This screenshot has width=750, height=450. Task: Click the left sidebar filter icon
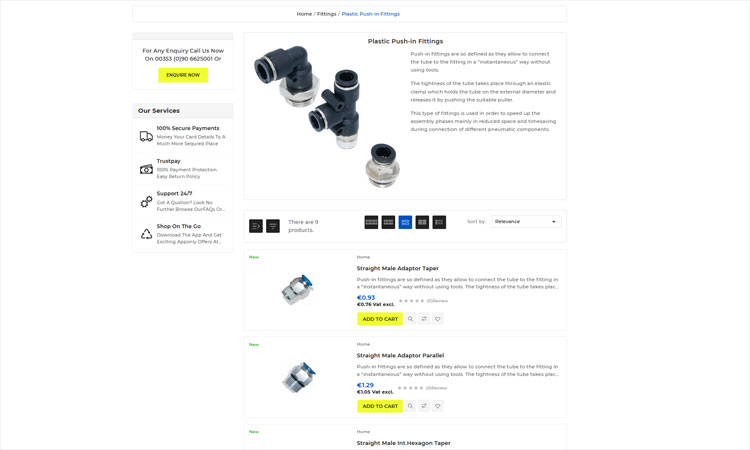[256, 226]
